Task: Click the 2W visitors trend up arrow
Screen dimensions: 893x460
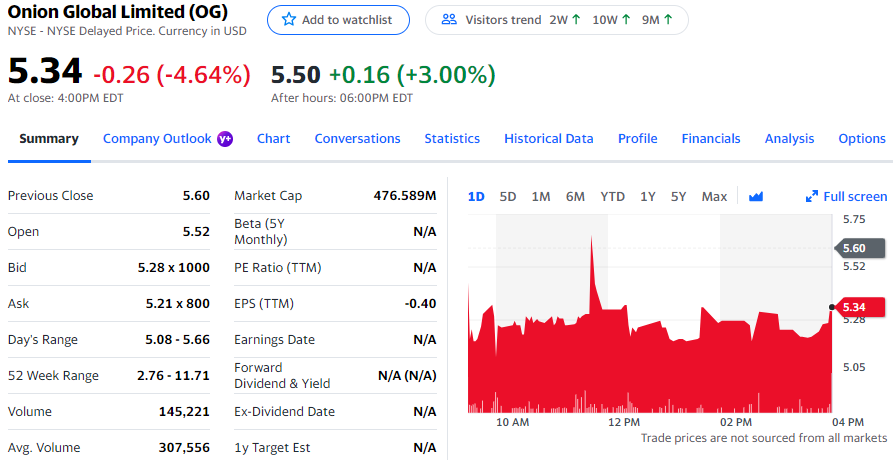Action: point(576,20)
